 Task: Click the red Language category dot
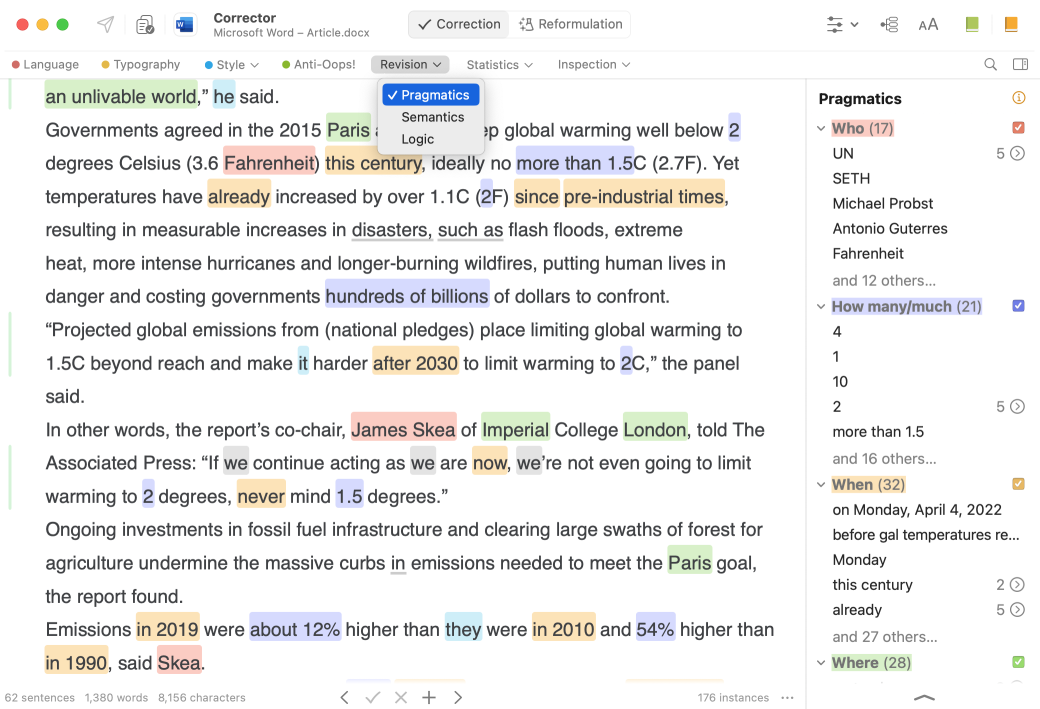tap(16, 65)
